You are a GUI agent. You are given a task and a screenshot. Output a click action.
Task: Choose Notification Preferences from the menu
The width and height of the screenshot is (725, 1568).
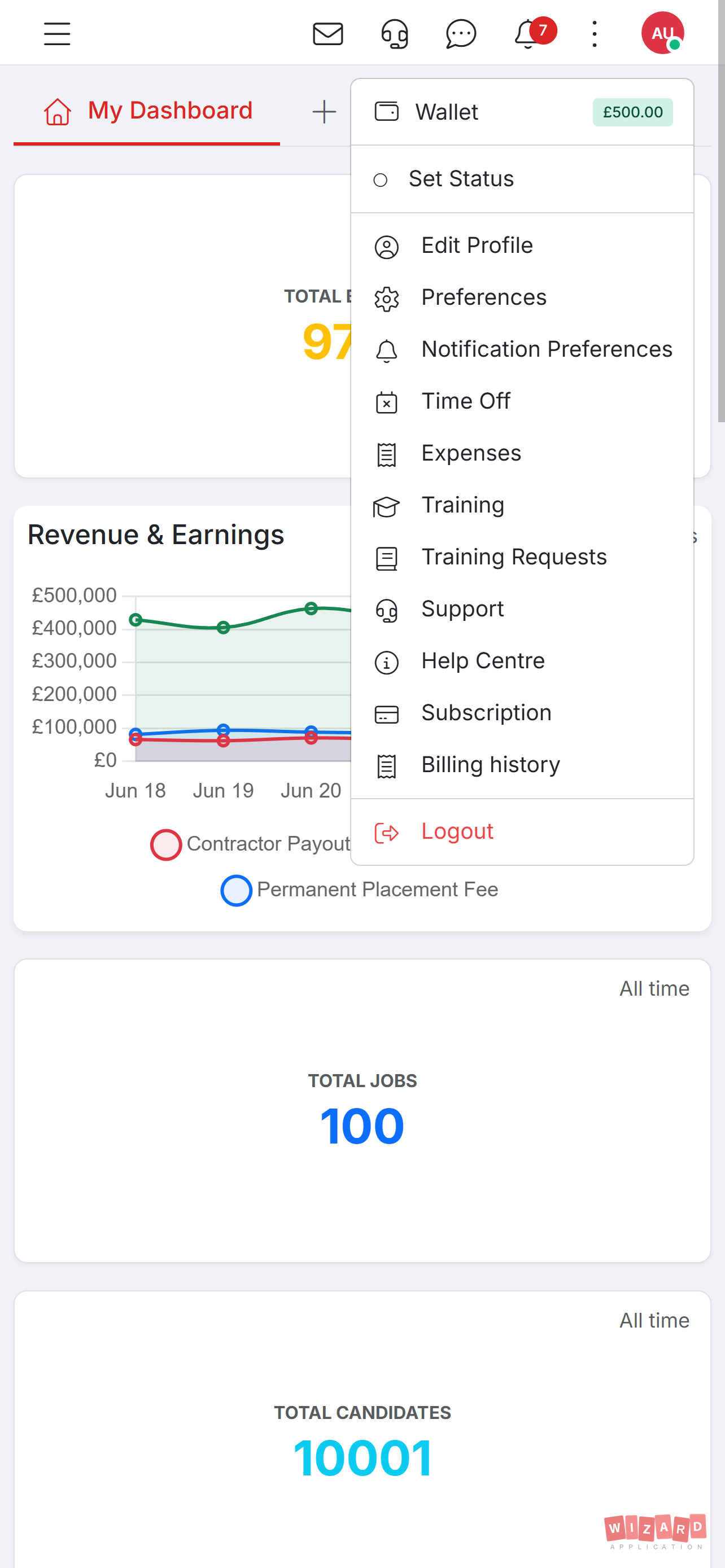point(522,349)
